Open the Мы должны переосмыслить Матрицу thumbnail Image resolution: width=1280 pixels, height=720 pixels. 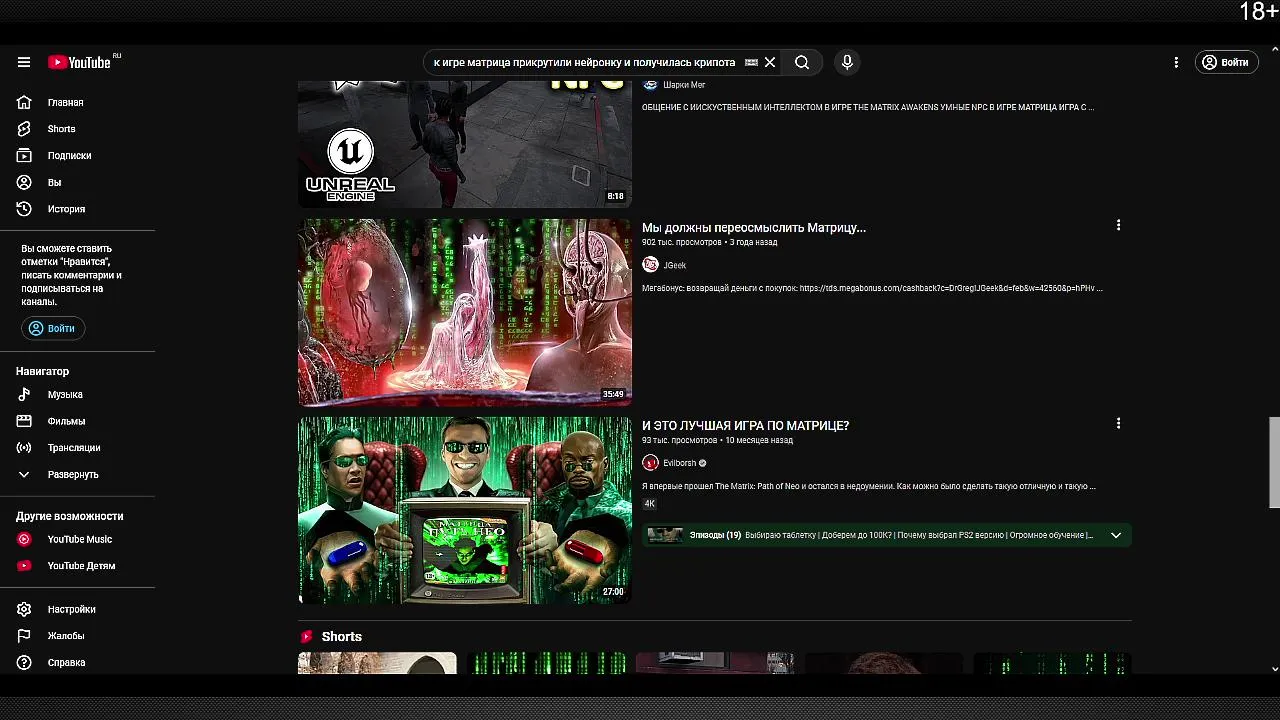(465, 312)
